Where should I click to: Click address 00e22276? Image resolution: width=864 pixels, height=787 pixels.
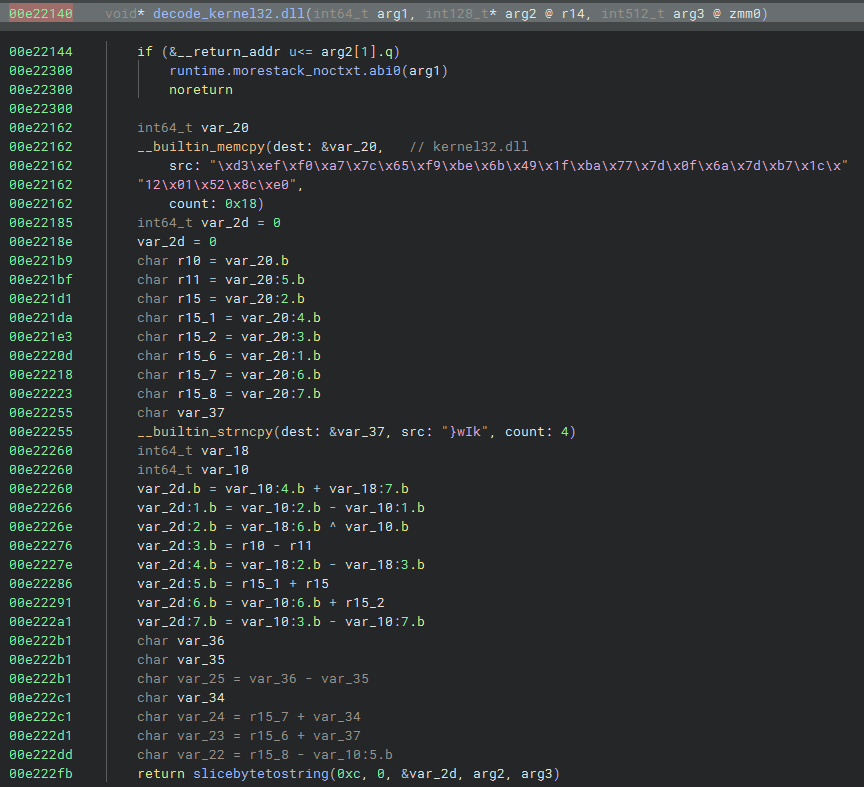coord(41,546)
